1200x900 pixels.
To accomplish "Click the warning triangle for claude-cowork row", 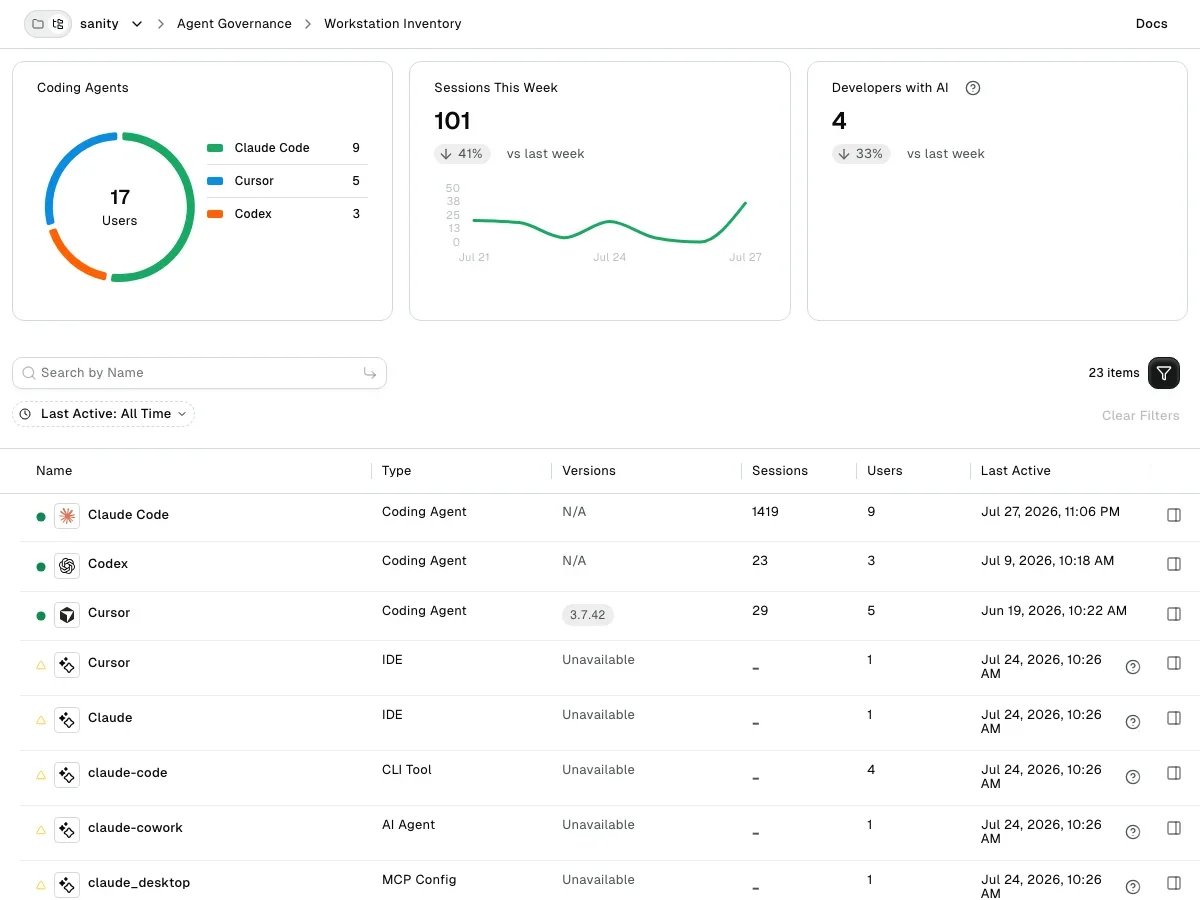I will (x=41, y=830).
